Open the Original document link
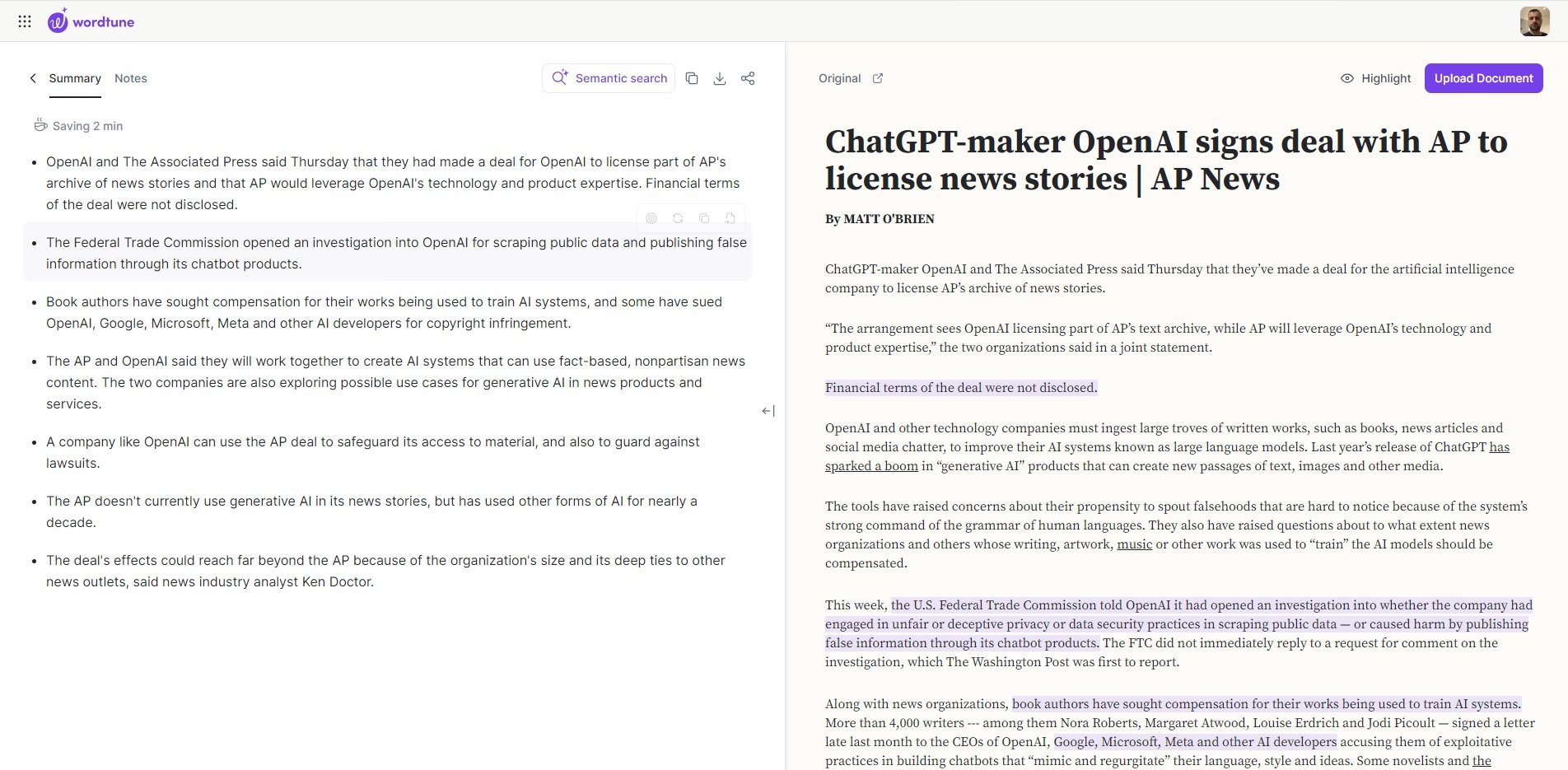The image size is (1568, 770). pyautogui.click(x=839, y=78)
